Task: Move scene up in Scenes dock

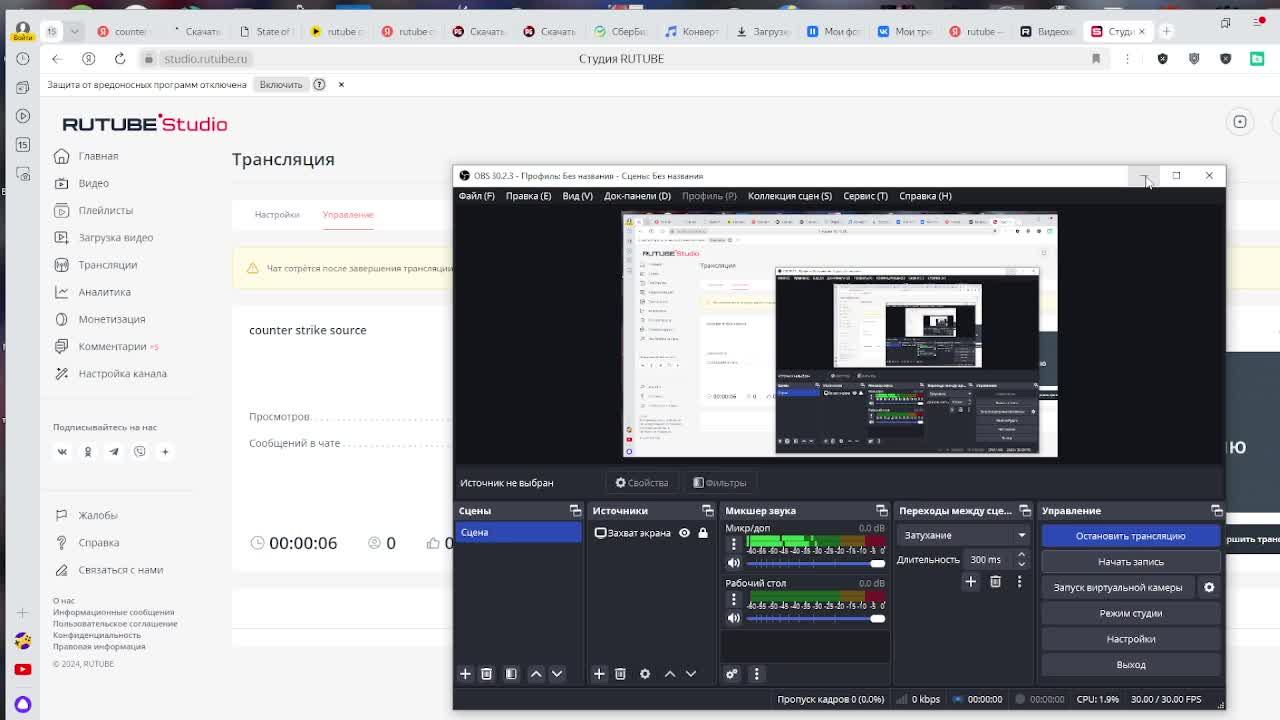Action: (536, 674)
